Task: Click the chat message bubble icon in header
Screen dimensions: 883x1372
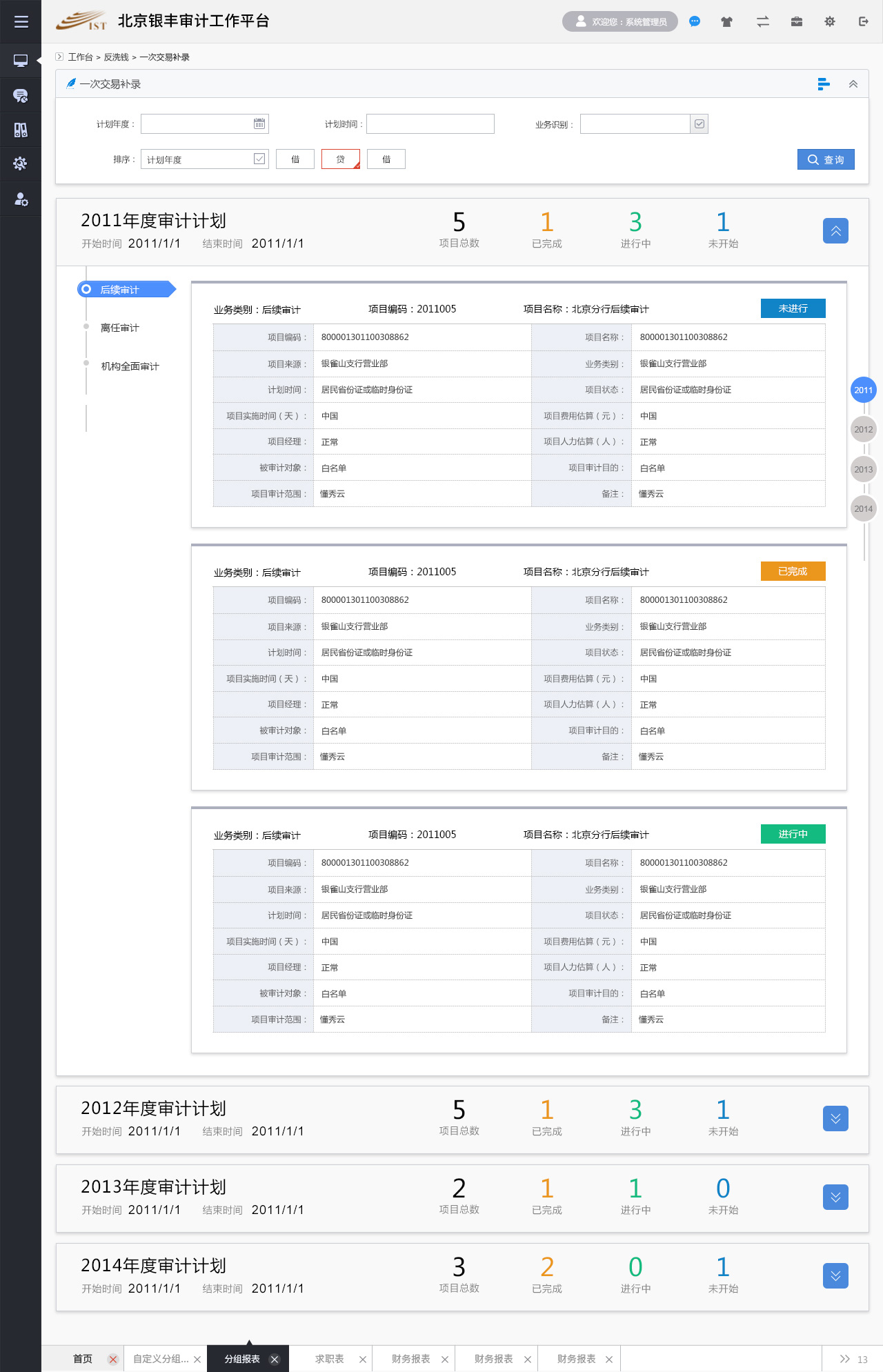Action: click(695, 21)
